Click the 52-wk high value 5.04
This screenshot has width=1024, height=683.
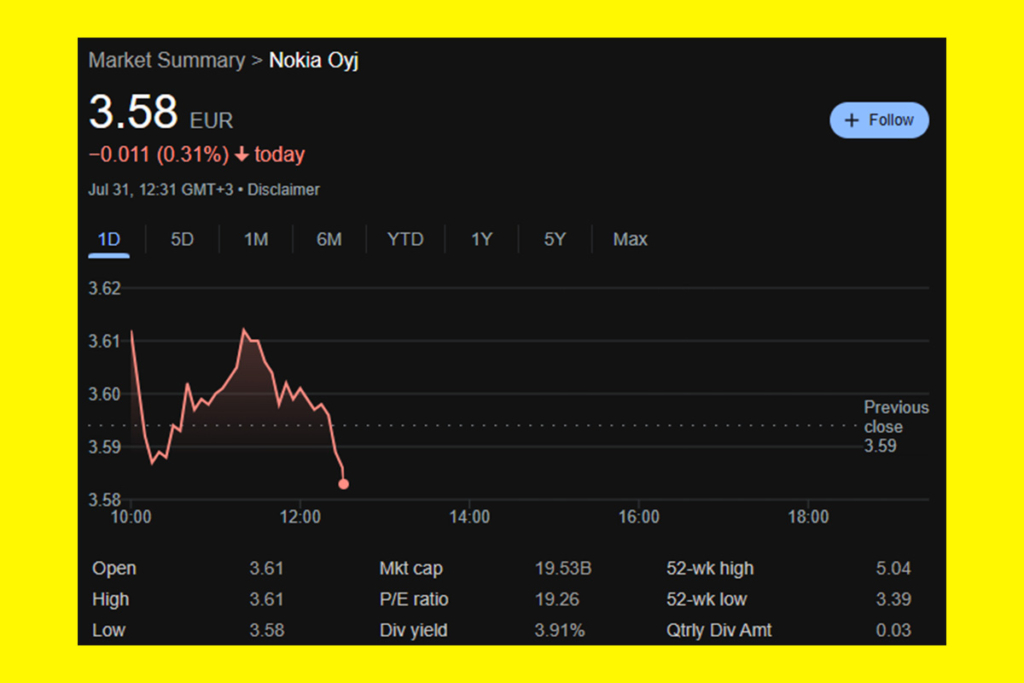tap(893, 568)
